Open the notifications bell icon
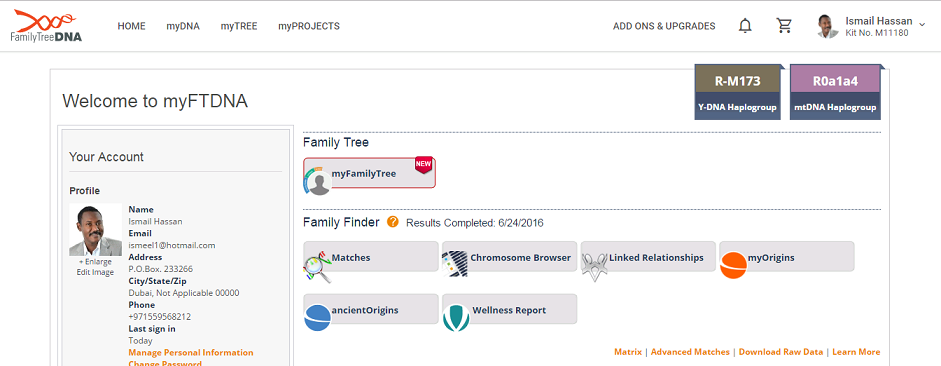The width and height of the screenshot is (941, 366). coord(745,26)
